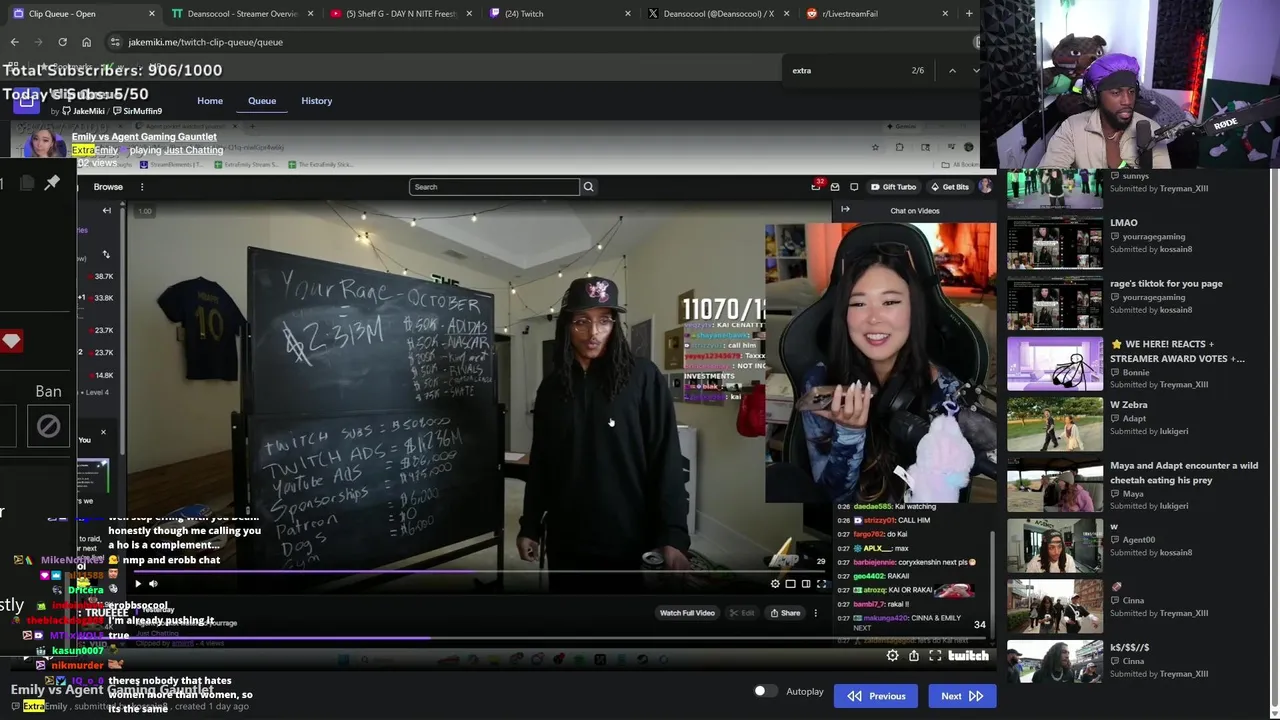Toggle outer Twitch player fullscreen

pos(935,656)
